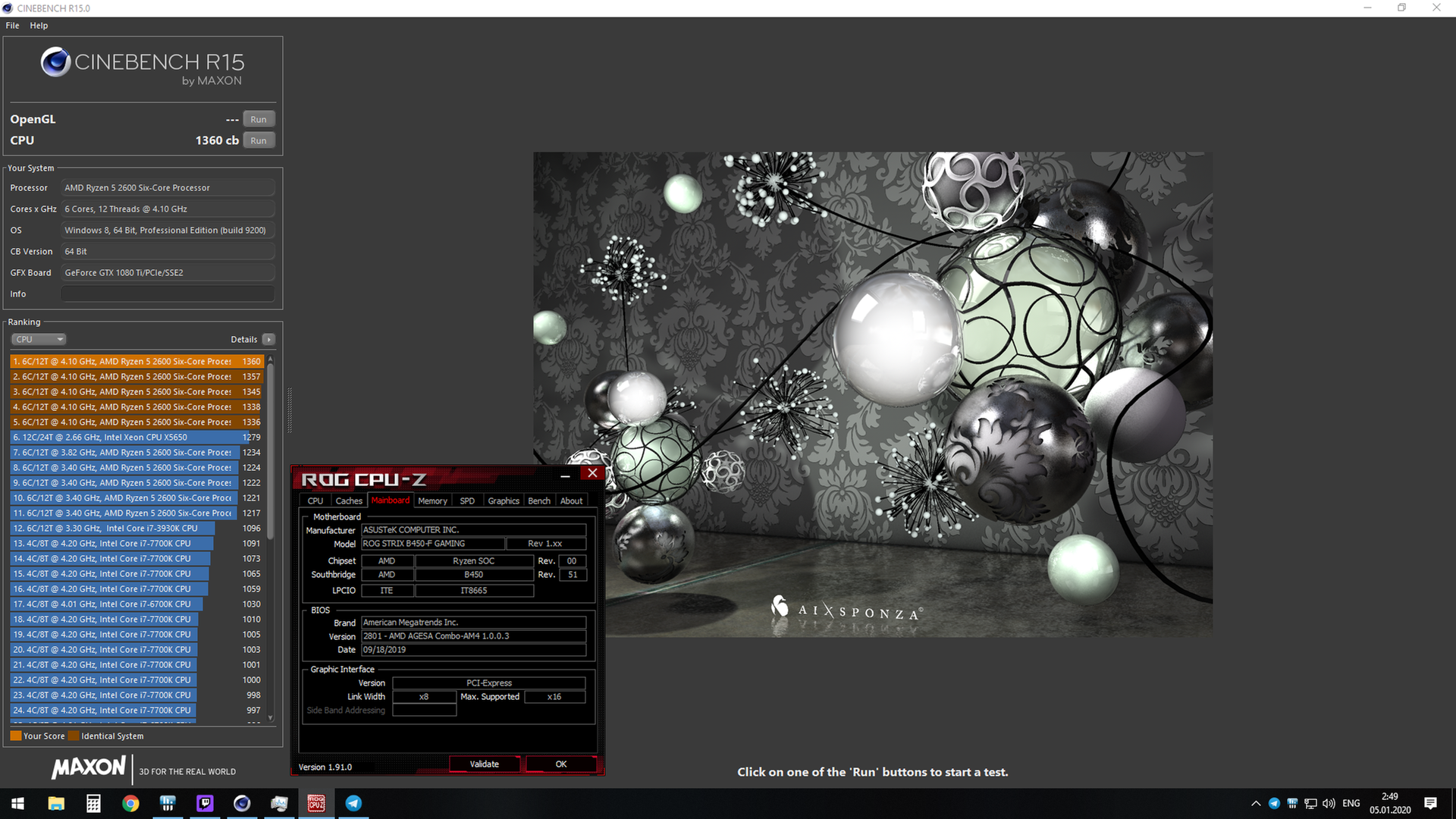Select ranking row 1 scoring 1360
The image size is (1456, 819).
tap(136, 361)
